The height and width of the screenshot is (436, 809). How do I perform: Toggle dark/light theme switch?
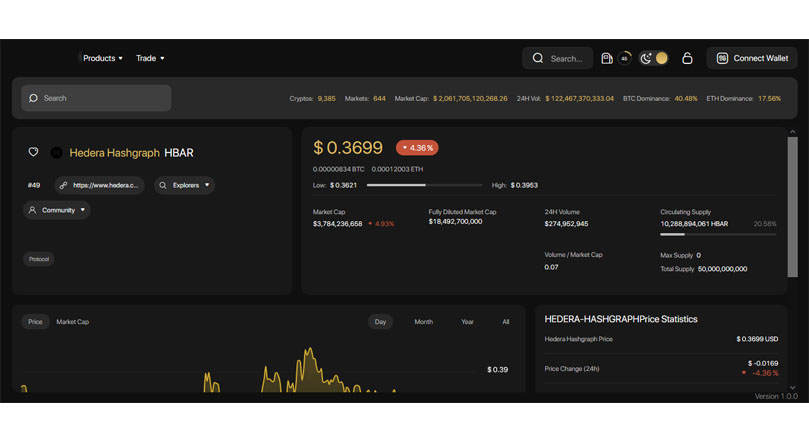tap(654, 58)
